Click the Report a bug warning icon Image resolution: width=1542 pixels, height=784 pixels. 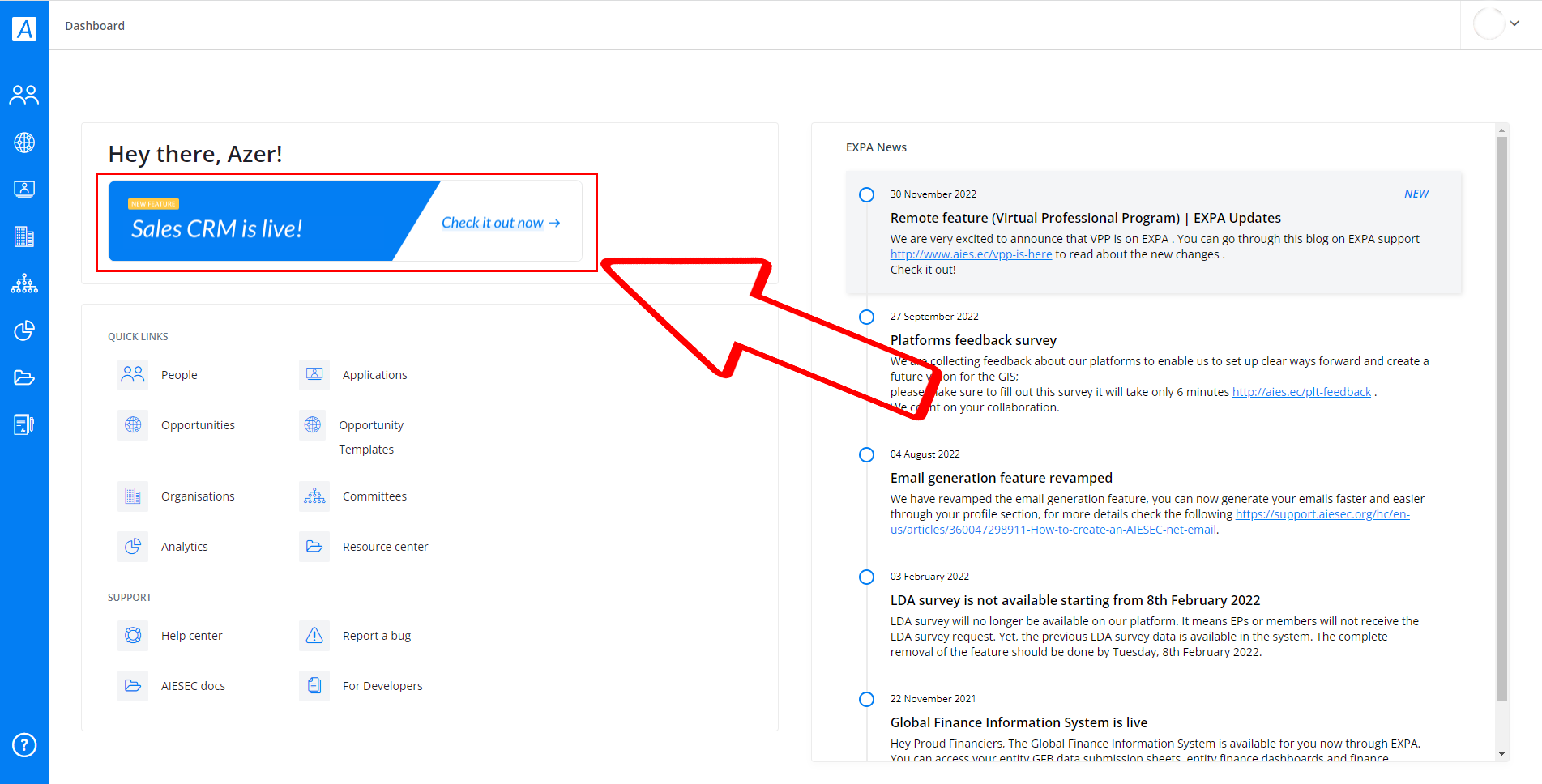point(314,636)
